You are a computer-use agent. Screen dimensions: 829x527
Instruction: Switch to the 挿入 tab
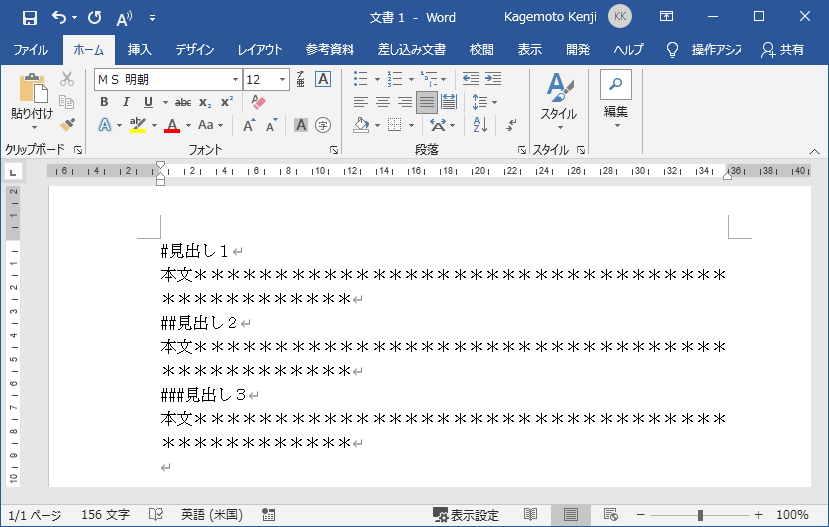click(x=140, y=50)
